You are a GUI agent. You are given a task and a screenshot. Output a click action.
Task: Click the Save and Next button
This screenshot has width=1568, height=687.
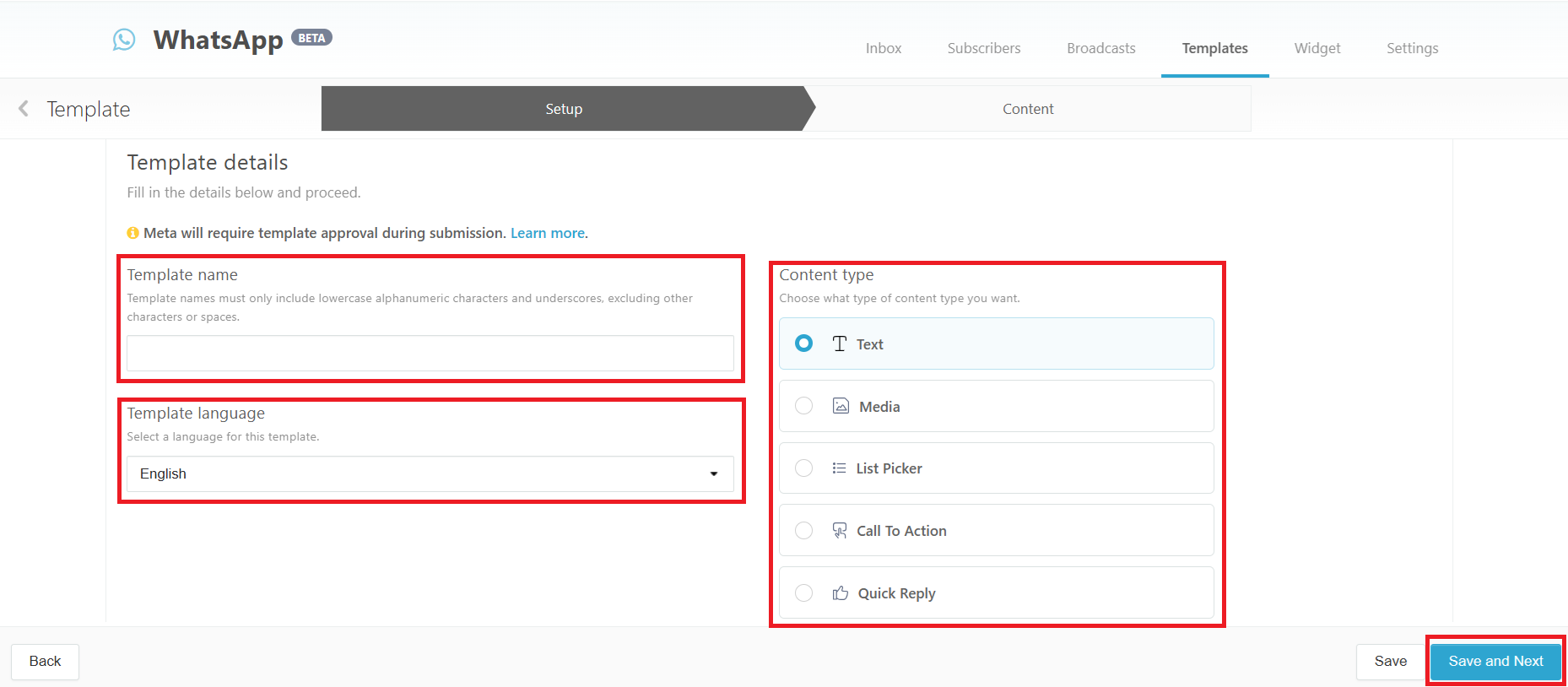[1496, 662]
